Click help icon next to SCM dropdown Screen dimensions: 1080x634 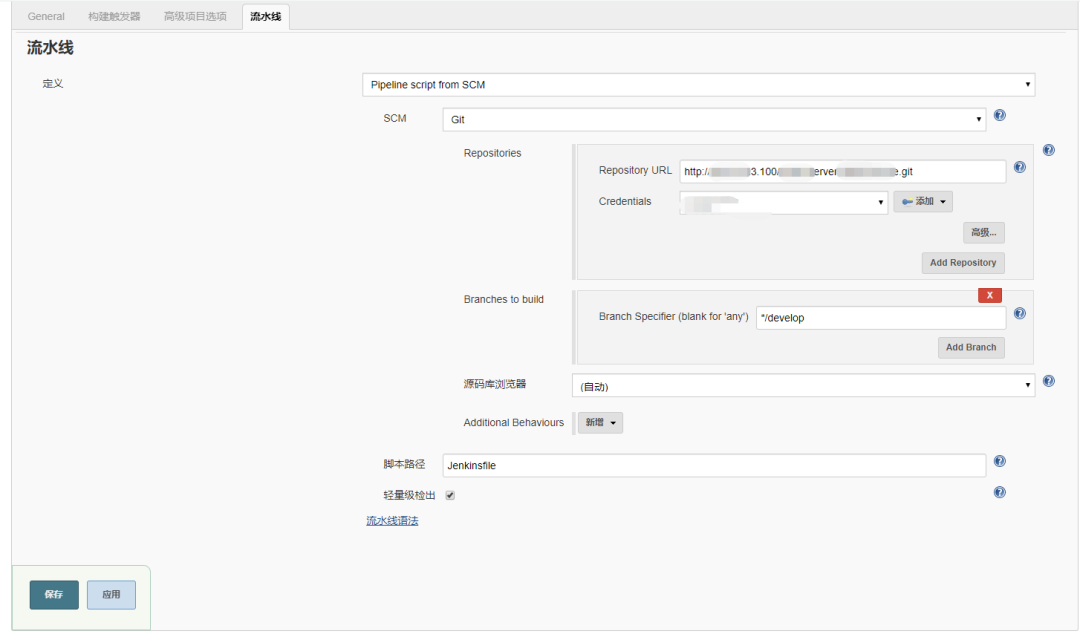[1000, 116]
